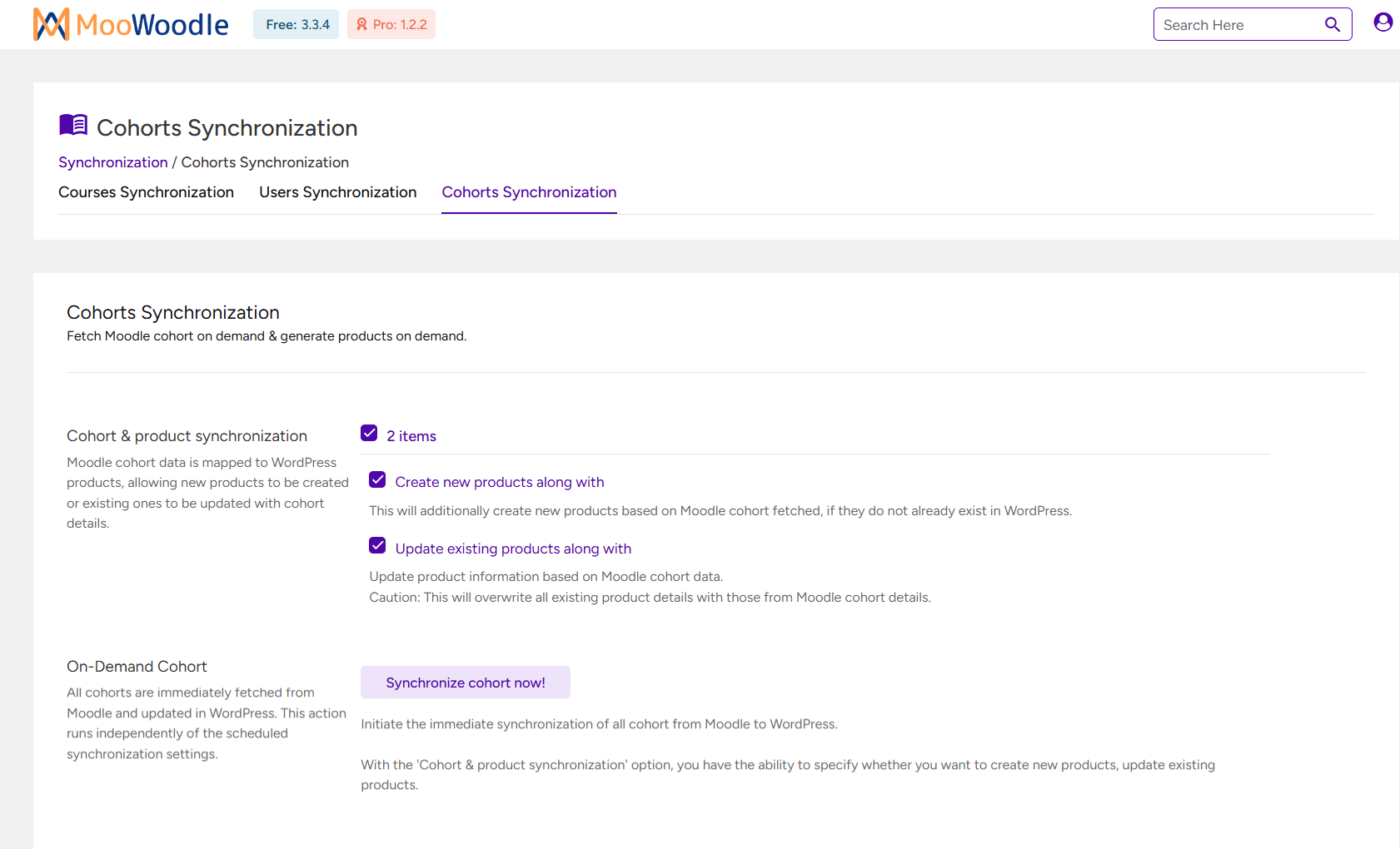The image size is (1400, 849).
Task: Click the "Create new products along with" label
Action: 499,482
